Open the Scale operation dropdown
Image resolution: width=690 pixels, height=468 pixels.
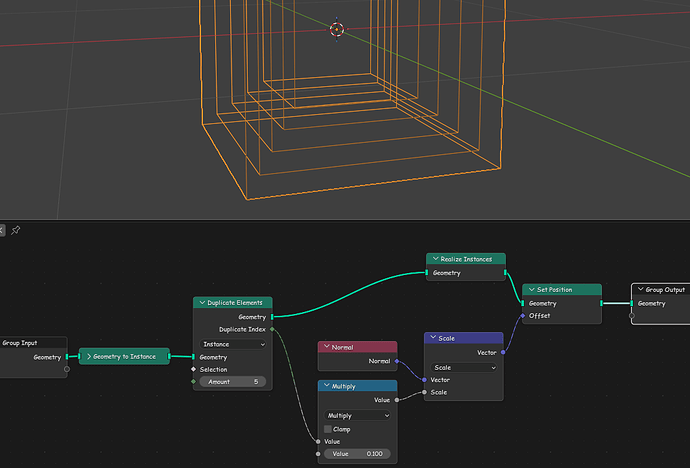pyautogui.click(x=463, y=368)
